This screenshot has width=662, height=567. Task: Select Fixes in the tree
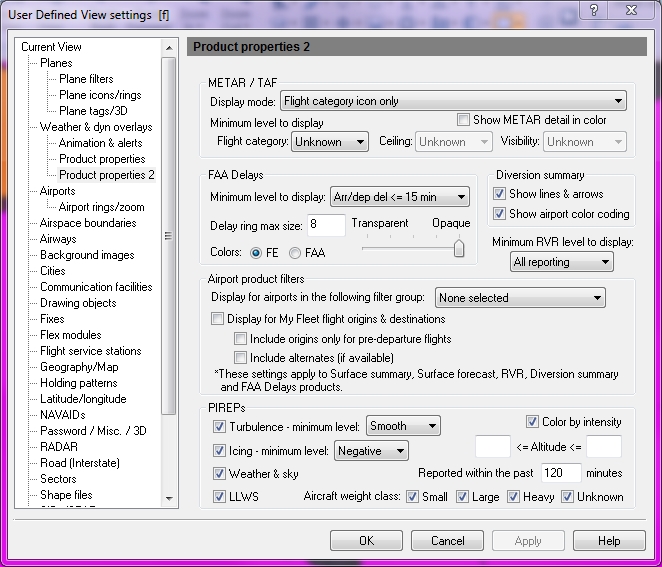(52, 319)
